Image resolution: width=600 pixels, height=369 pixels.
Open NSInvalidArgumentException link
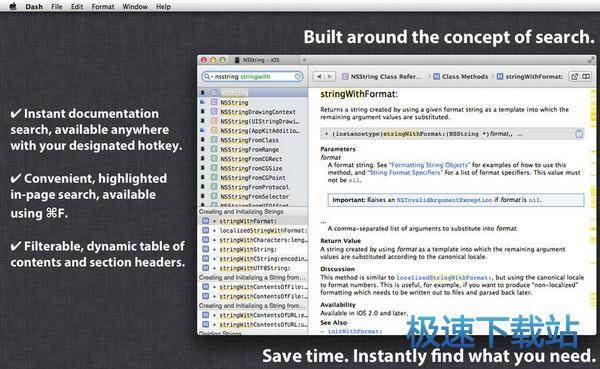[444, 200]
